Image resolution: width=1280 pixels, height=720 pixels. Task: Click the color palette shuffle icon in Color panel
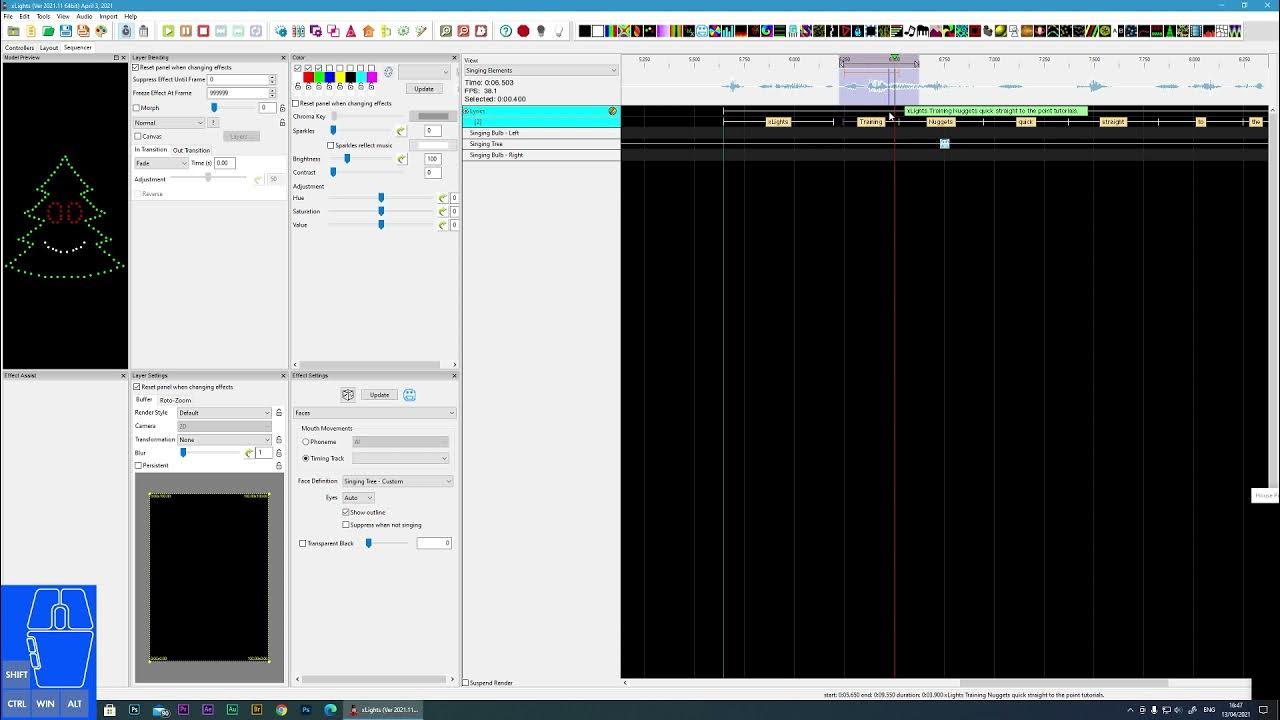(x=388, y=72)
